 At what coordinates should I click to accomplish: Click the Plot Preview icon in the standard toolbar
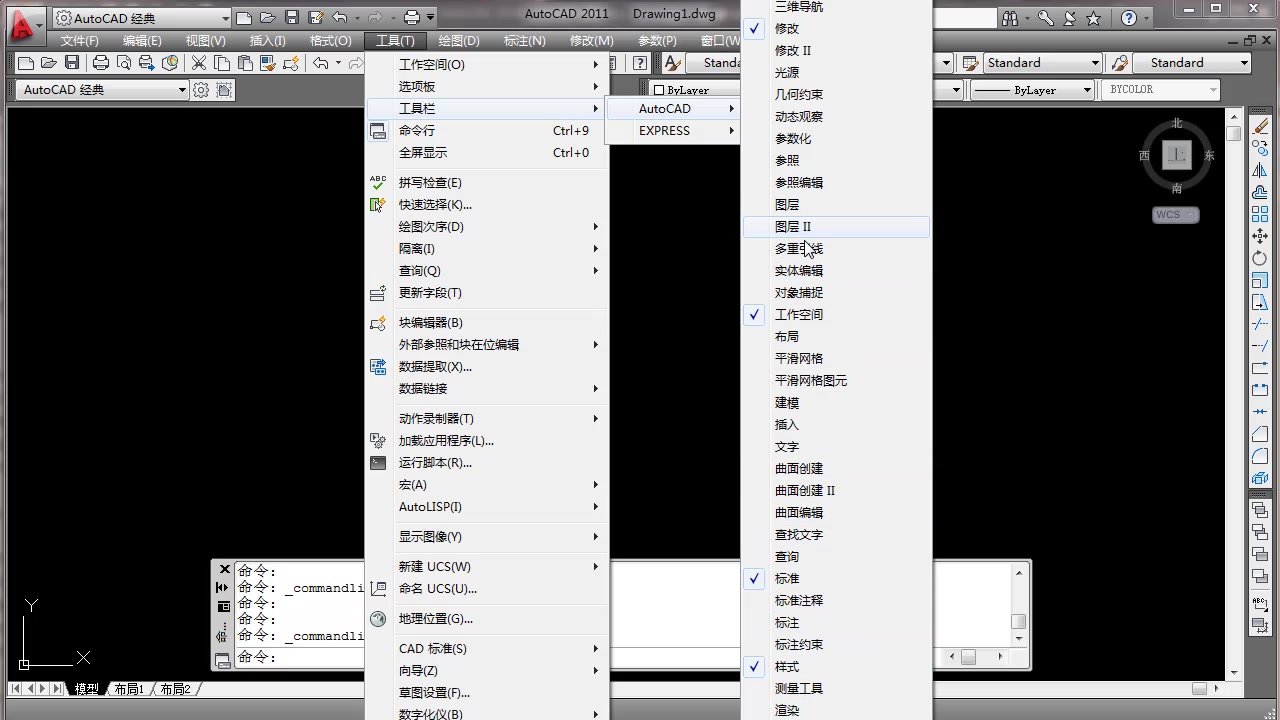[124, 63]
